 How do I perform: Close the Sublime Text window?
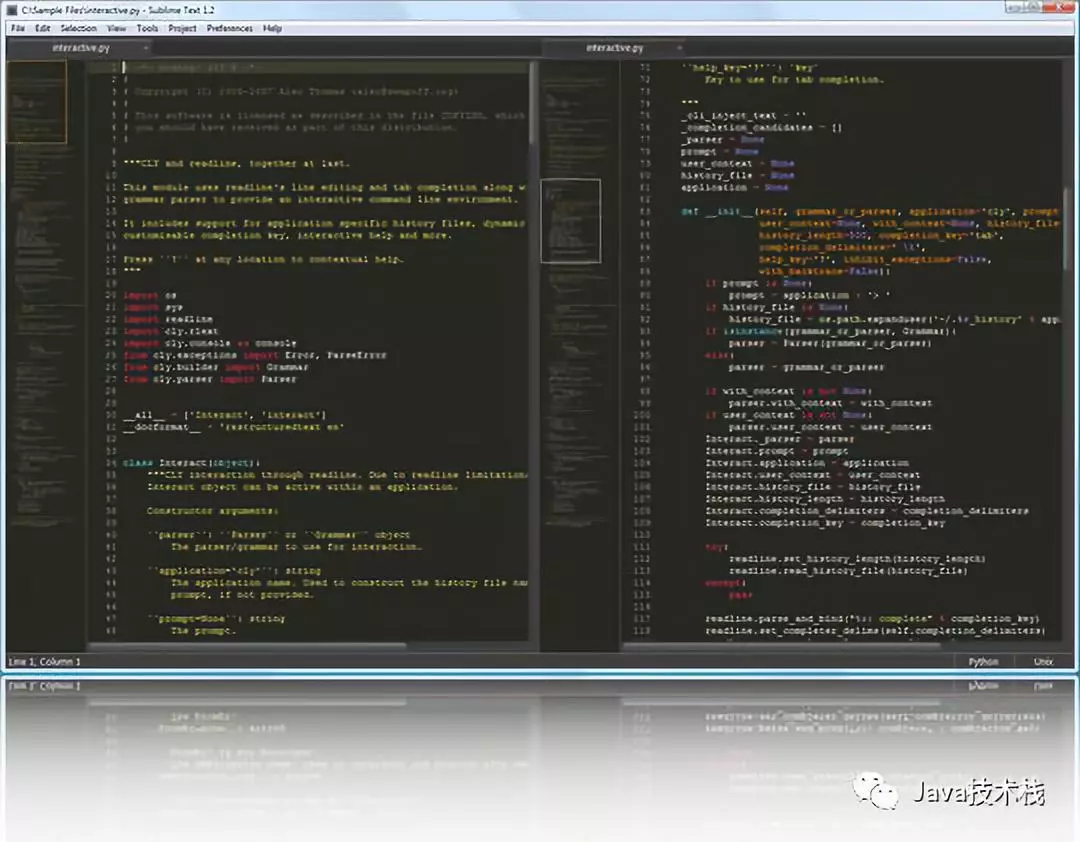coord(1060,8)
